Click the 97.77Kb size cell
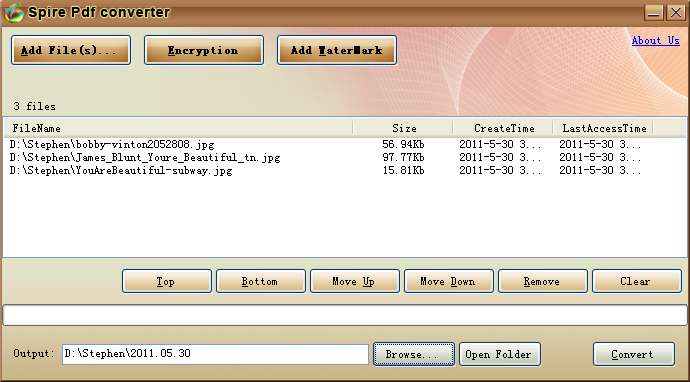The image size is (690, 382). click(x=403, y=158)
